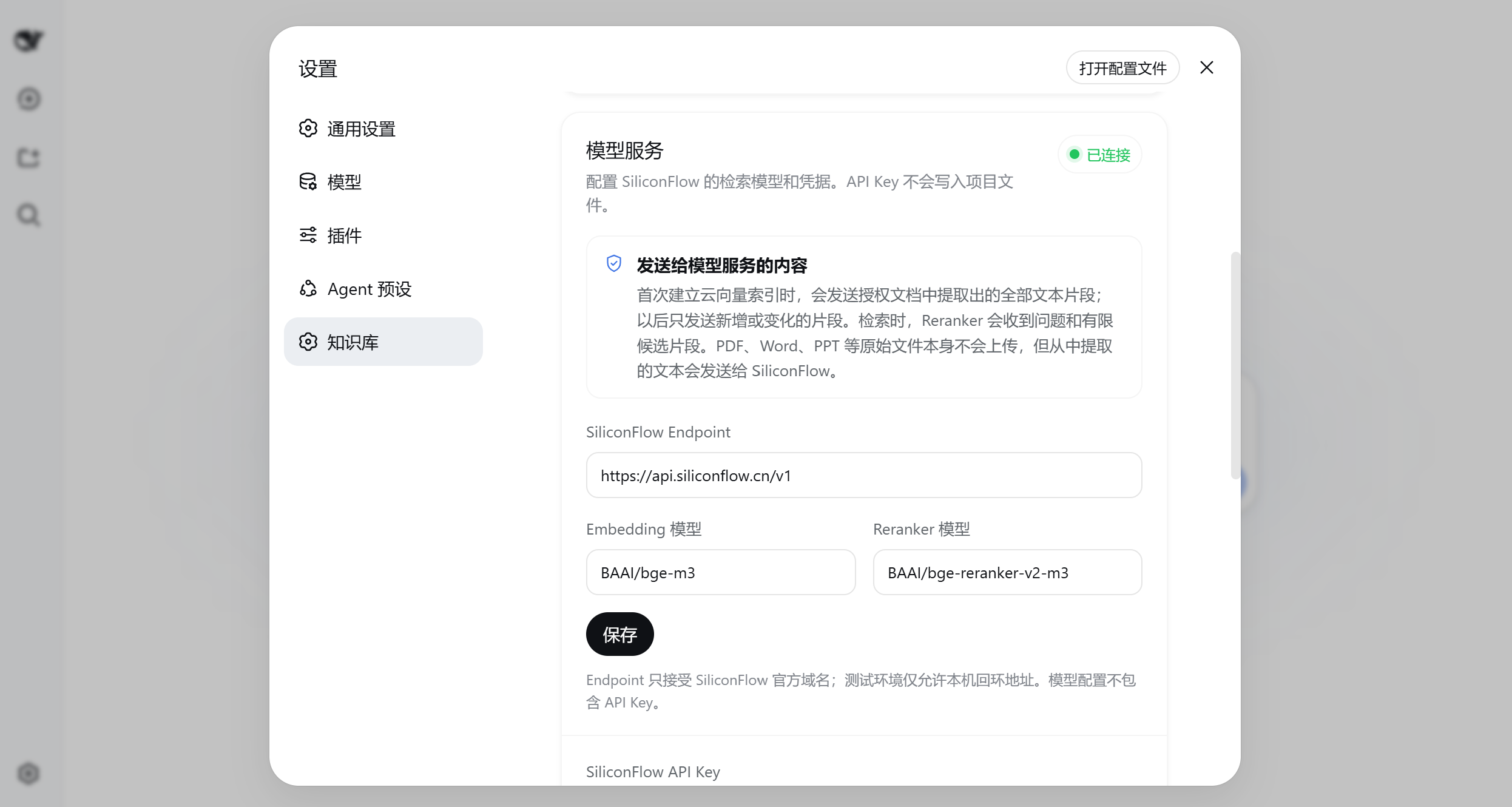Viewport: 1512px width, 807px height.
Task: Click the bottom icon in the background sidebar
Action: pyautogui.click(x=29, y=774)
